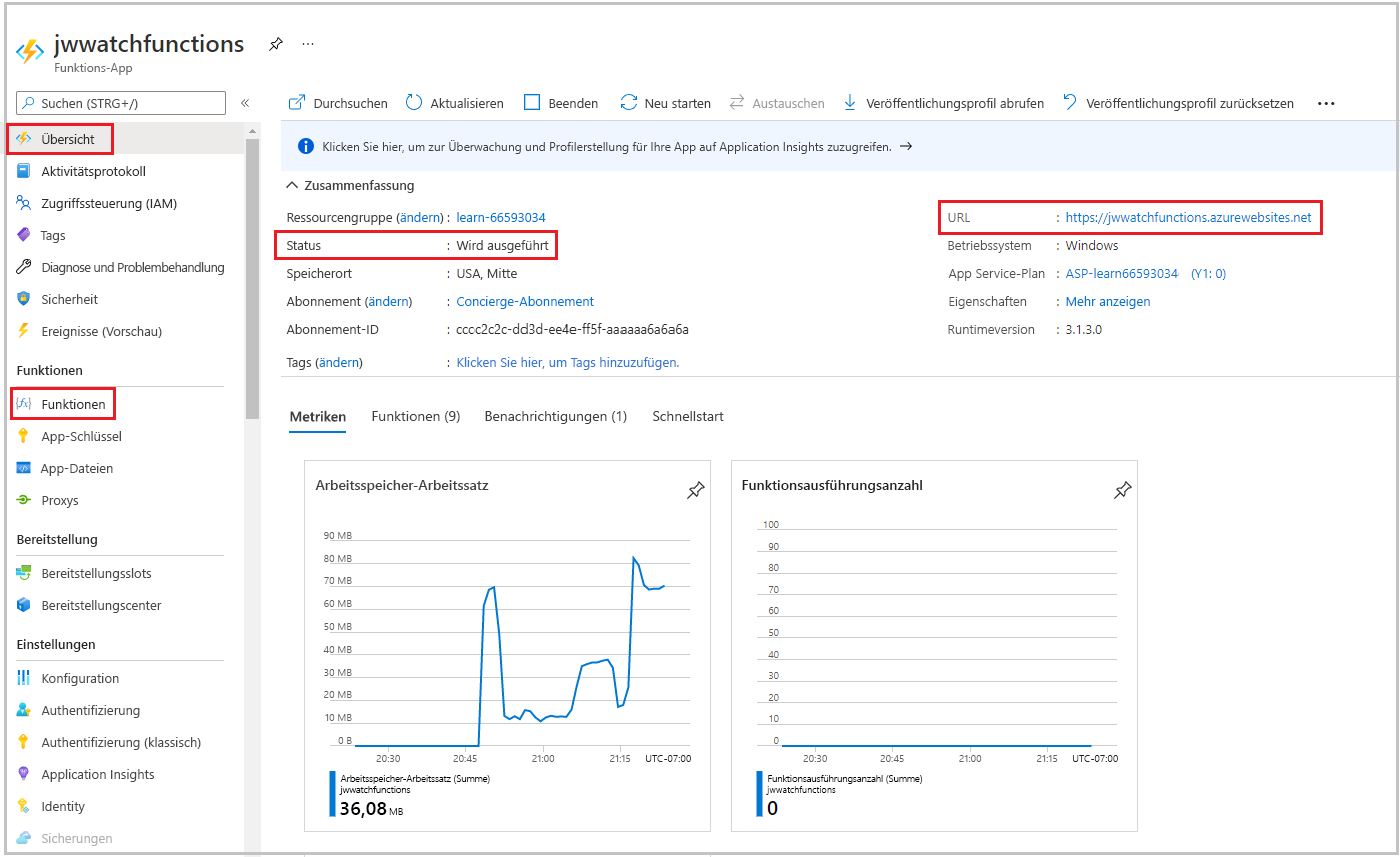This screenshot has height=857, width=1400.
Task: Click the Sicherungen cloud icon
Action: click(x=24, y=838)
